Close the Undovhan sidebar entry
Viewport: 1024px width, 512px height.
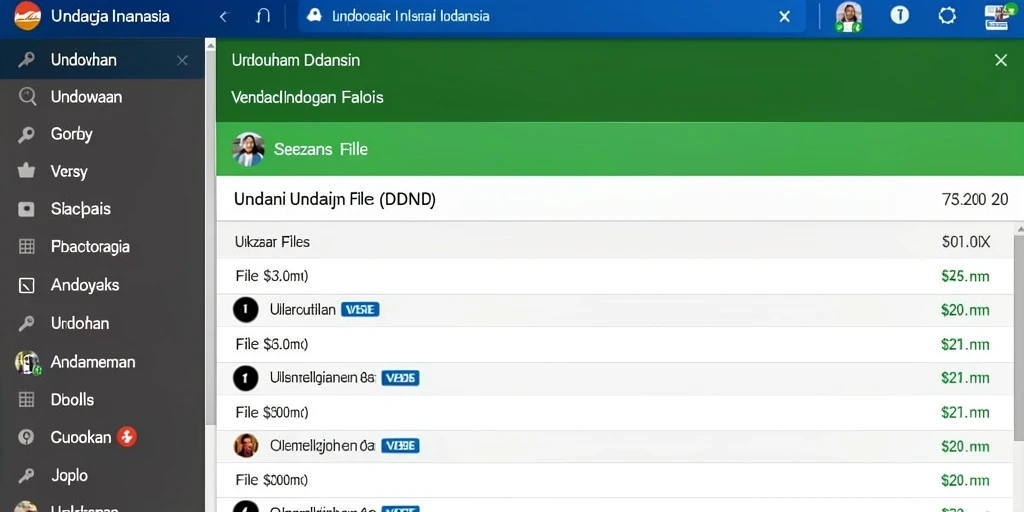click(x=182, y=61)
